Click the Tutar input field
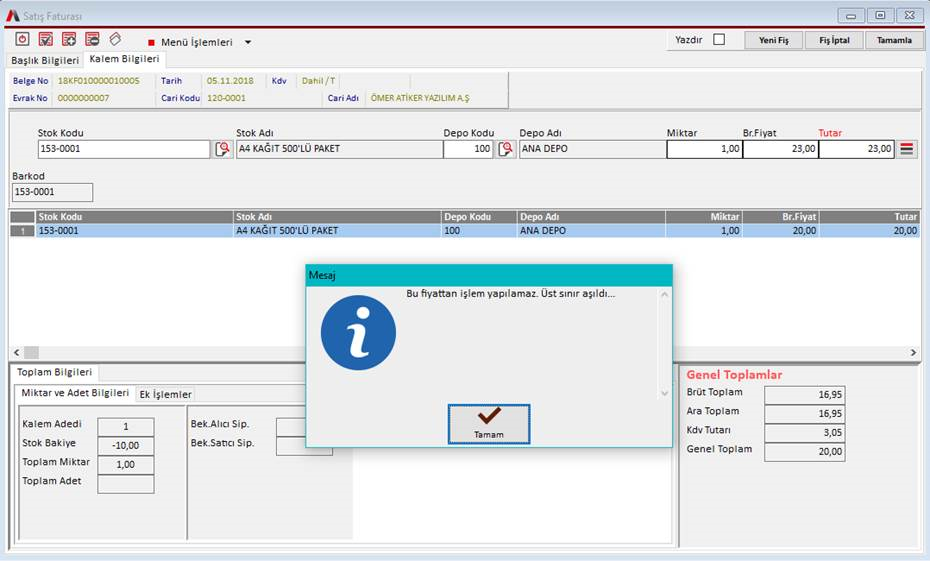 click(856, 149)
